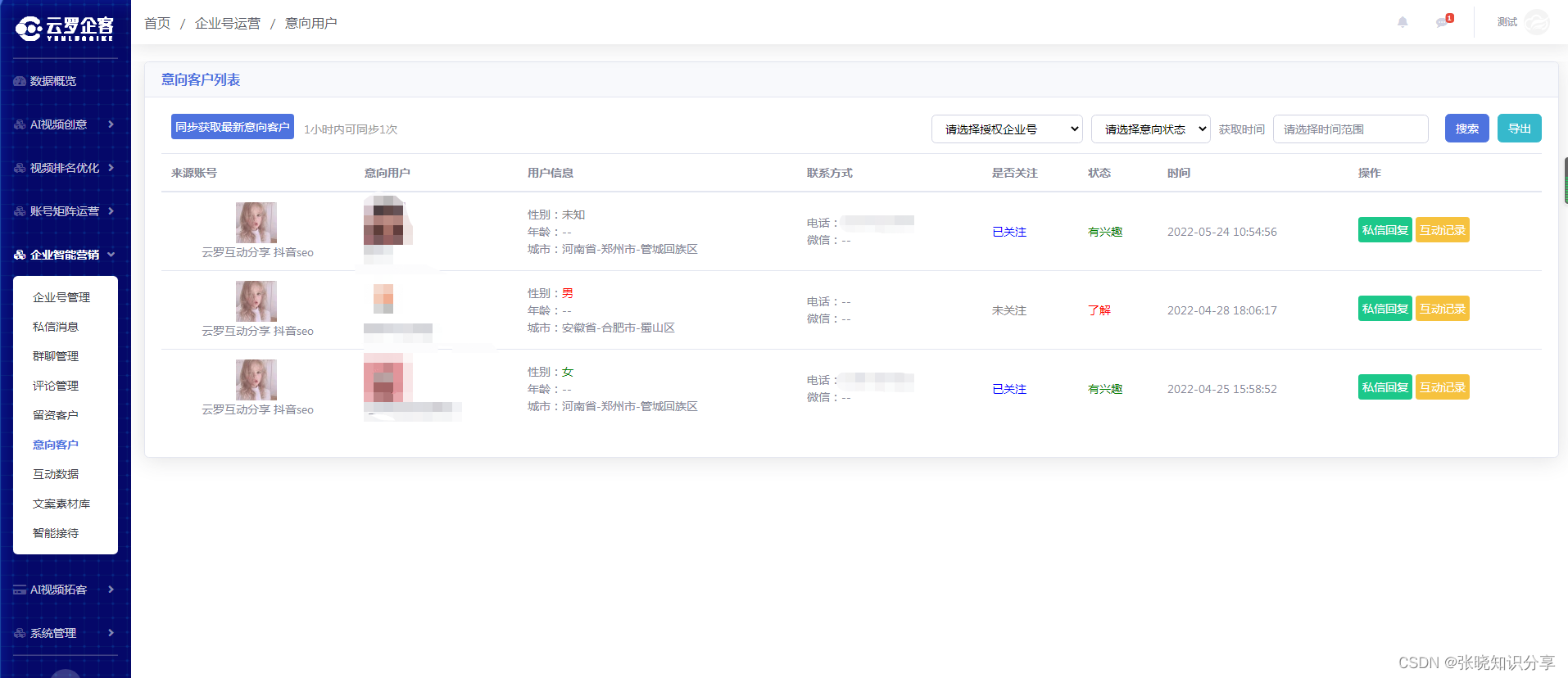Click the 联系方式 column header
This screenshot has width=1568, height=678.
click(830, 173)
